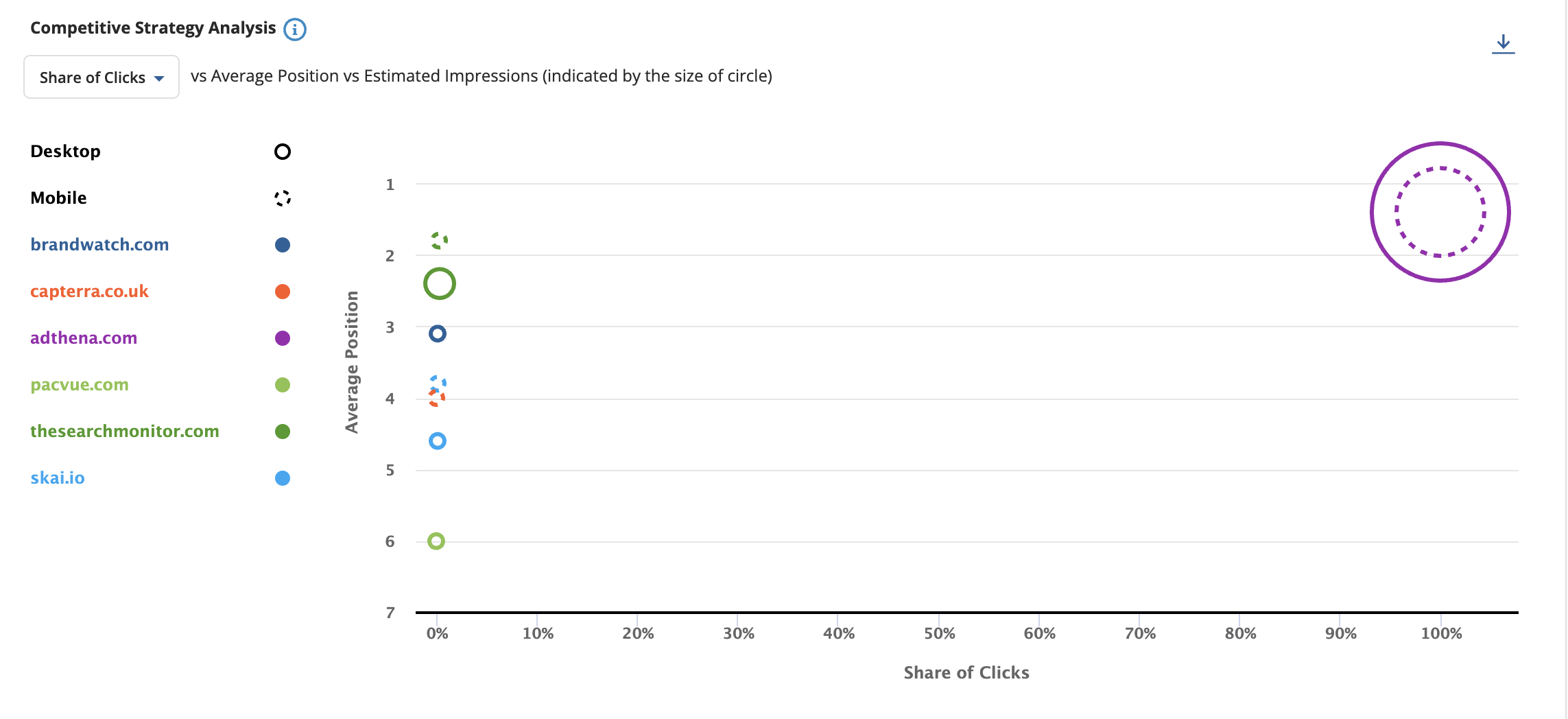Click the brandwatch.com legend link
The image size is (1568, 719).
[99, 245]
